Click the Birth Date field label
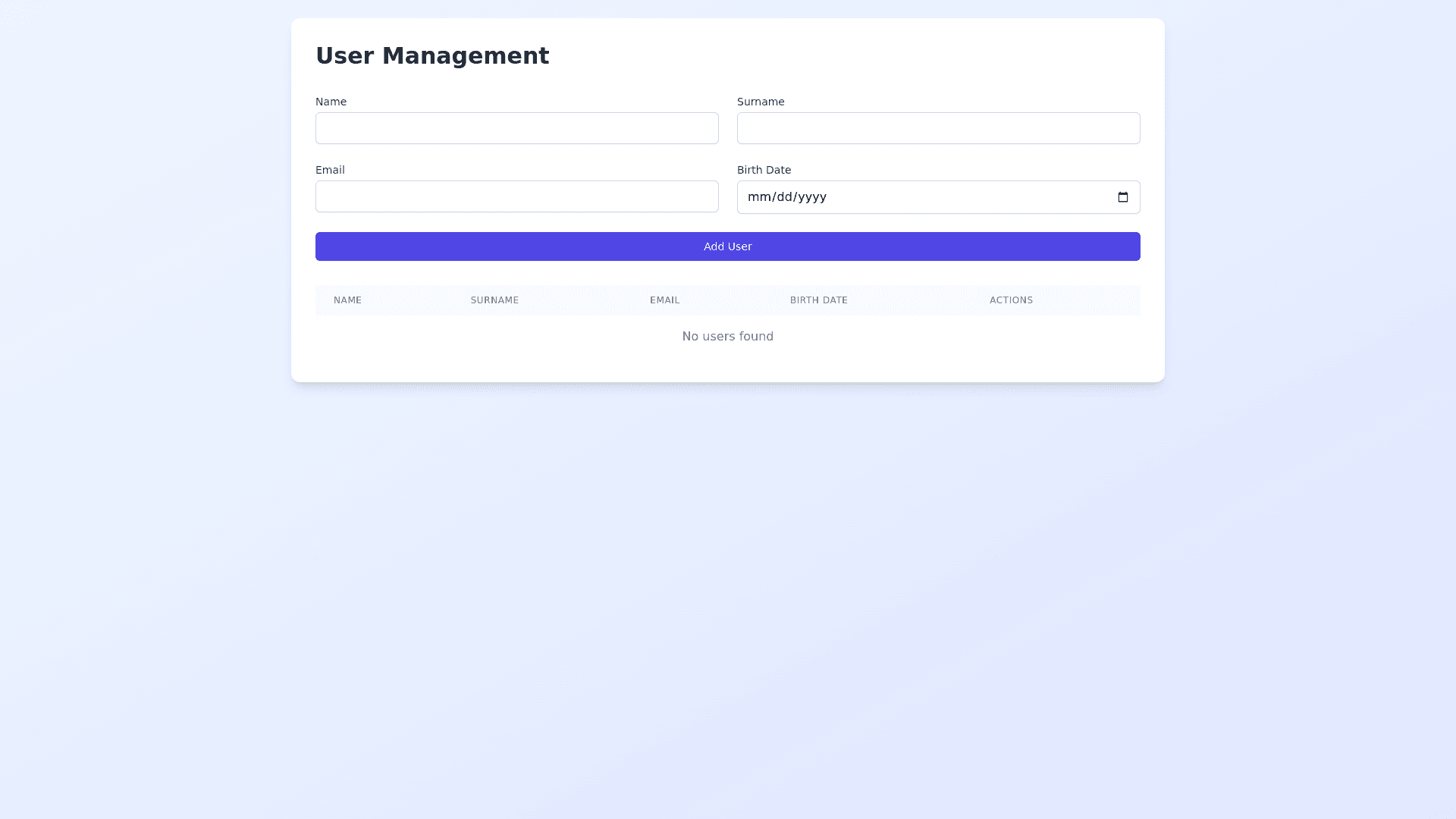Screen dimensions: 1456x819 coord(764,170)
